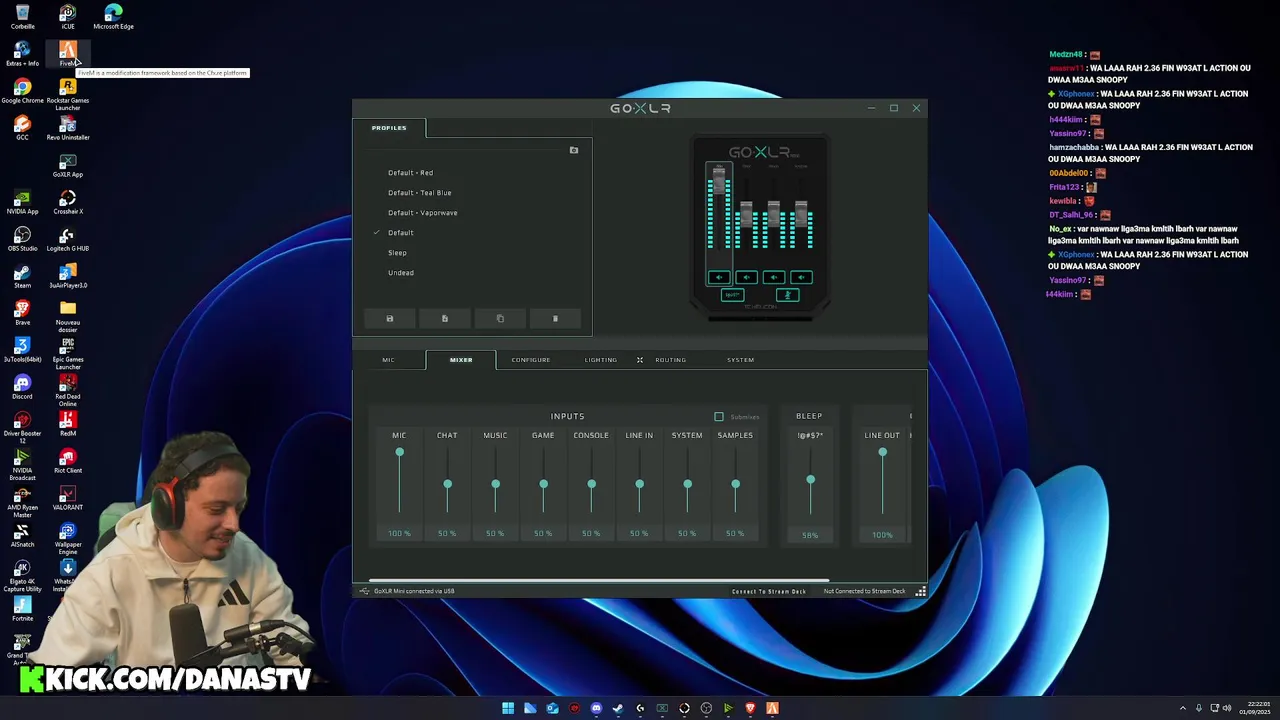Click the bleep button on the GoXLR device image
The height and width of the screenshot is (720, 1280).
[x=732, y=295]
